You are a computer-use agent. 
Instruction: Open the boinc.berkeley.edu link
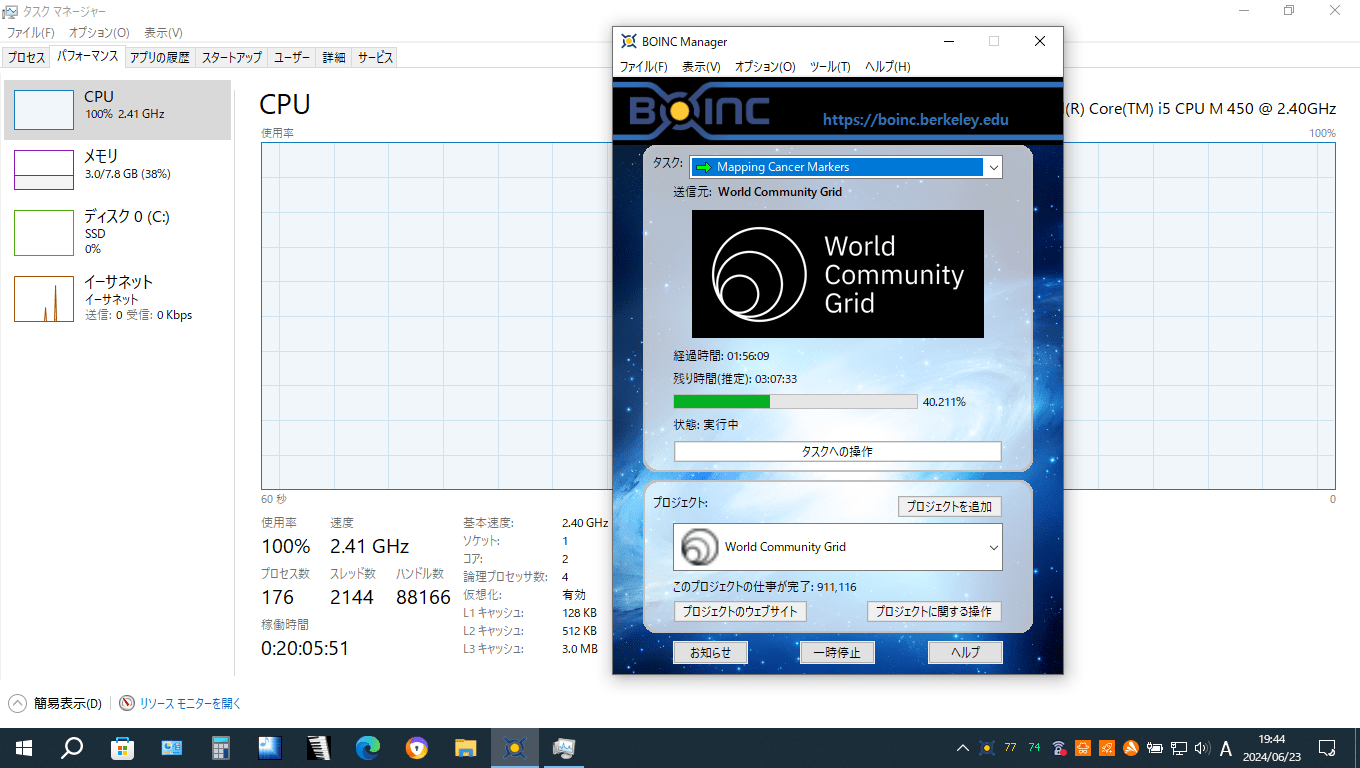pos(916,120)
